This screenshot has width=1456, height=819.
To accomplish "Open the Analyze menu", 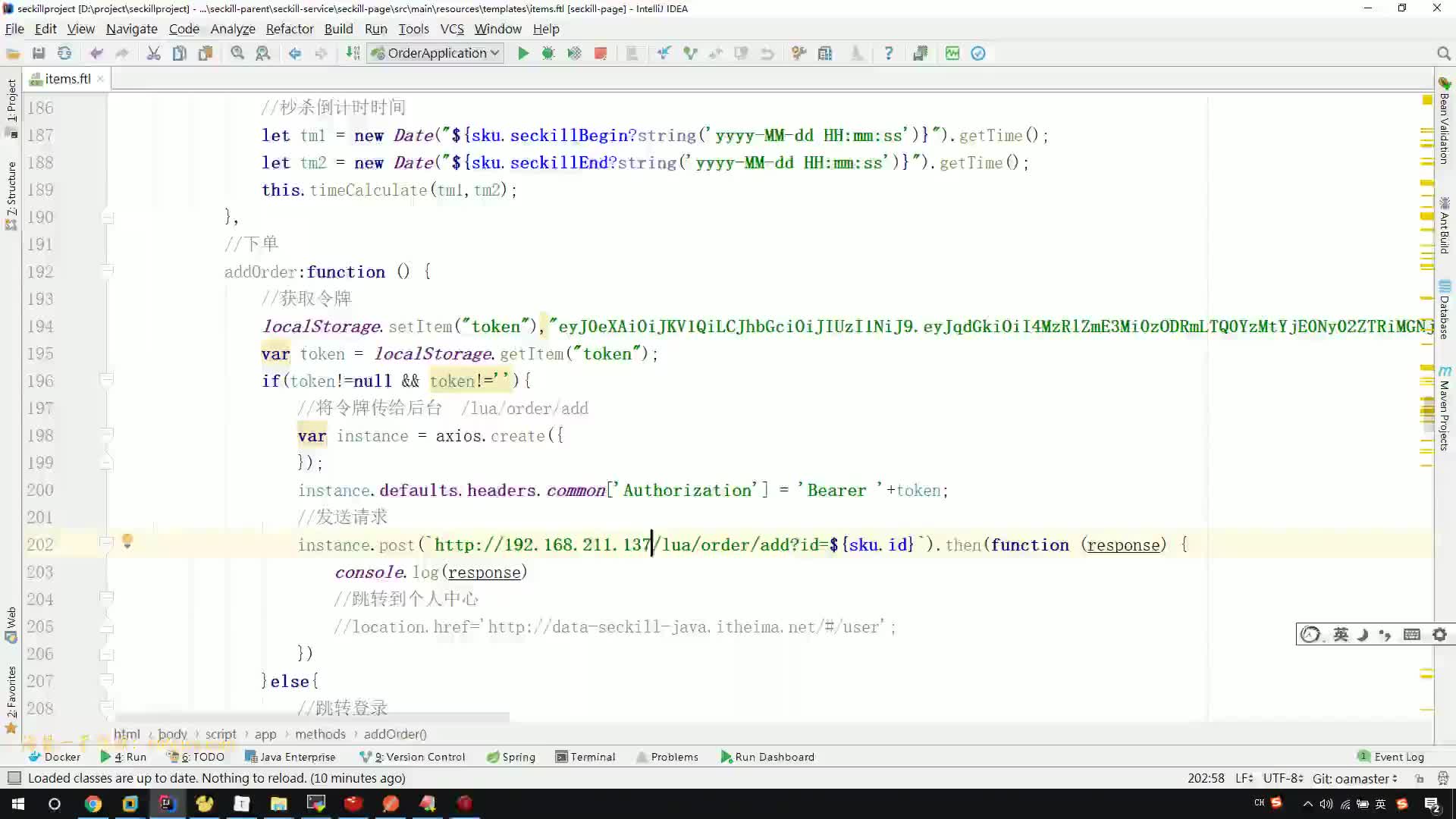I will tap(233, 29).
